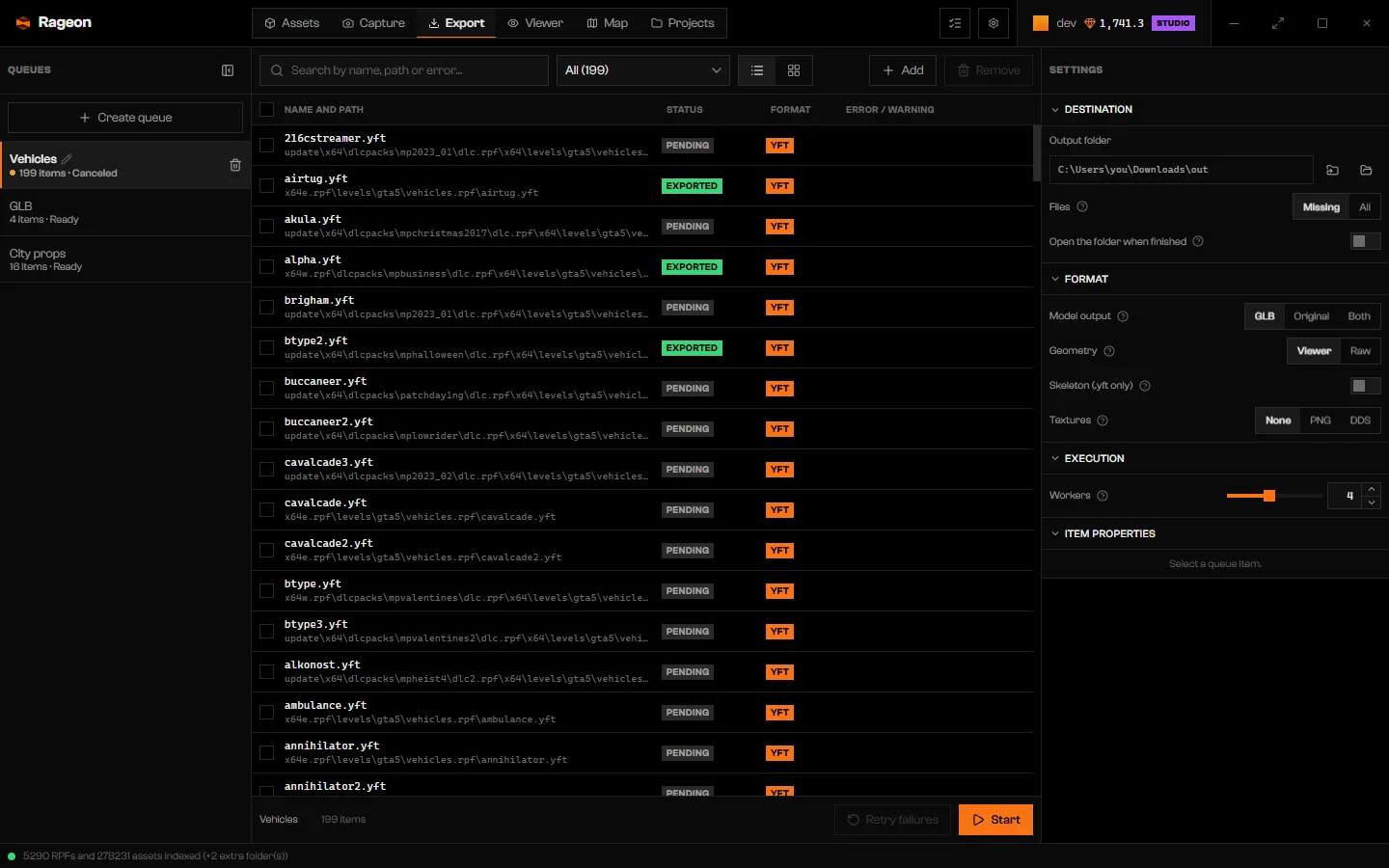Open the Map tab
The height and width of the screenshot is (868, 1389).
[608, 23]
